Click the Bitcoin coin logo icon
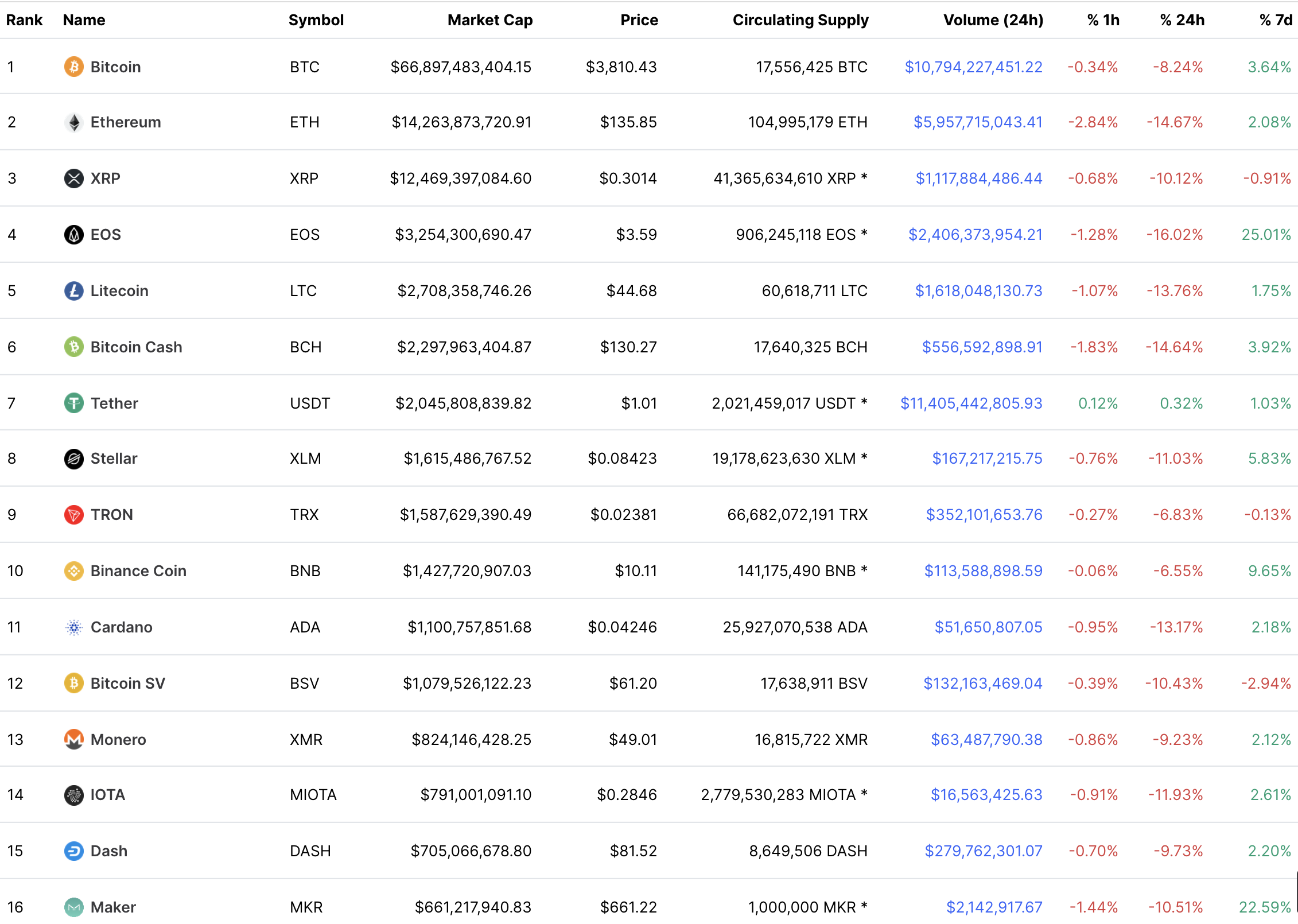Screen dimensions: 1298x924 coord(73,67)
